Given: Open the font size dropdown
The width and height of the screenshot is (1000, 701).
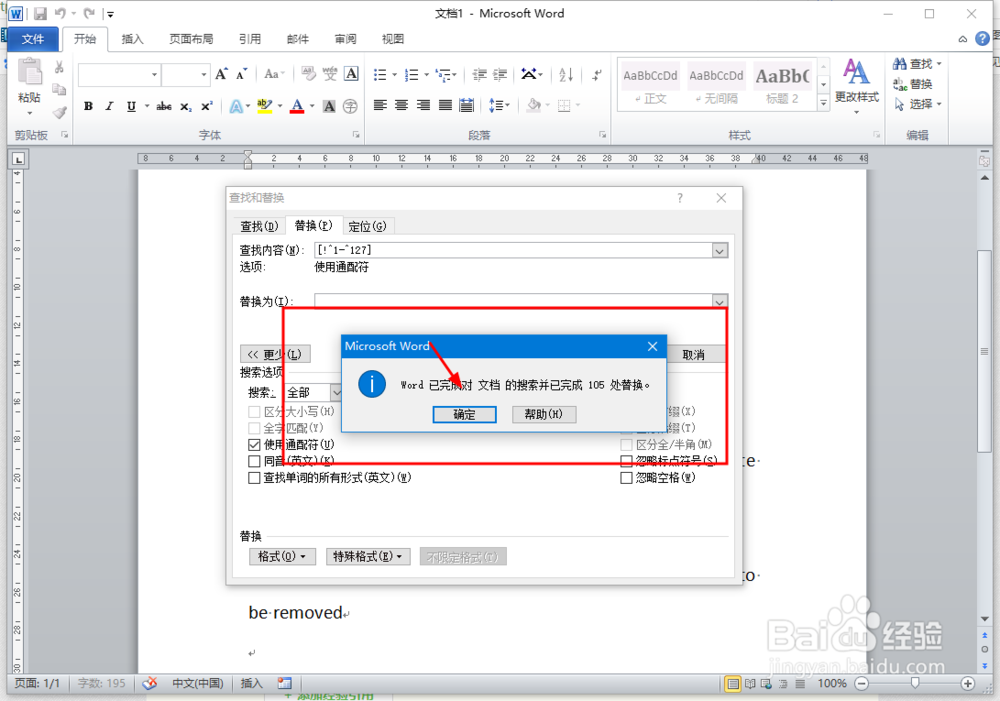Looking at the screenshot, I should pos(203,75).
